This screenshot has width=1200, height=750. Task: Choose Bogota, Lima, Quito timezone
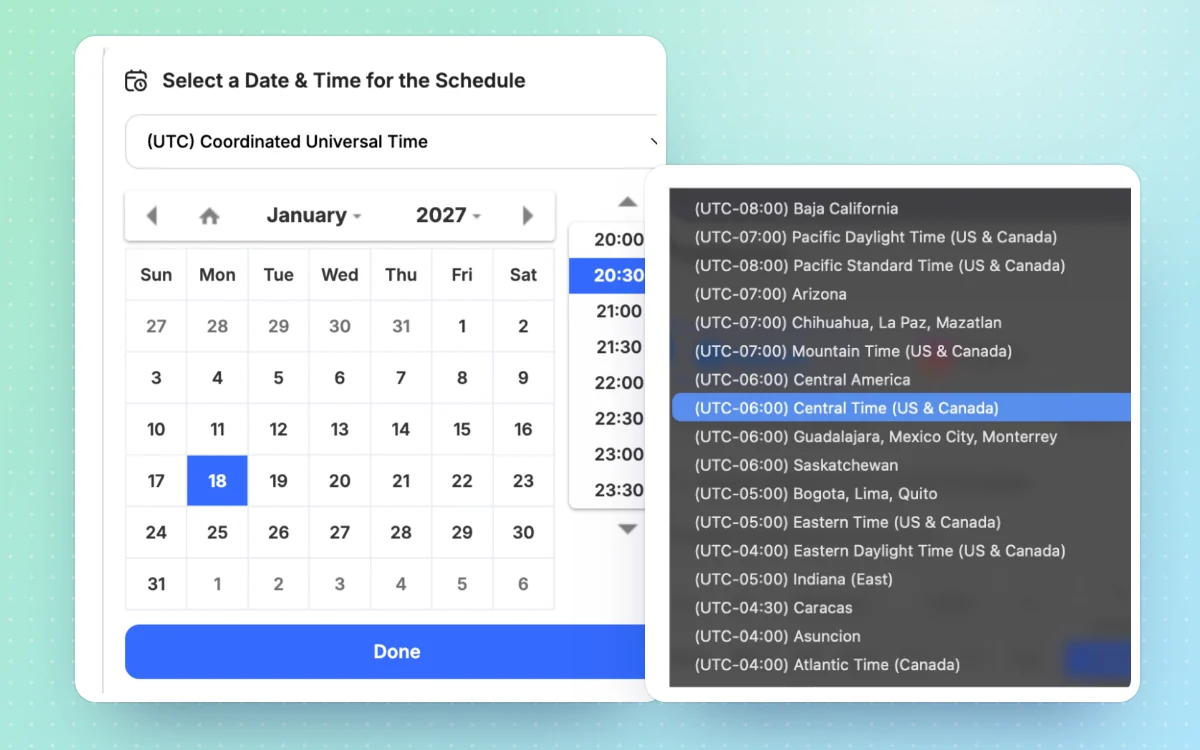pyautogui.click(x=901, y=494)
